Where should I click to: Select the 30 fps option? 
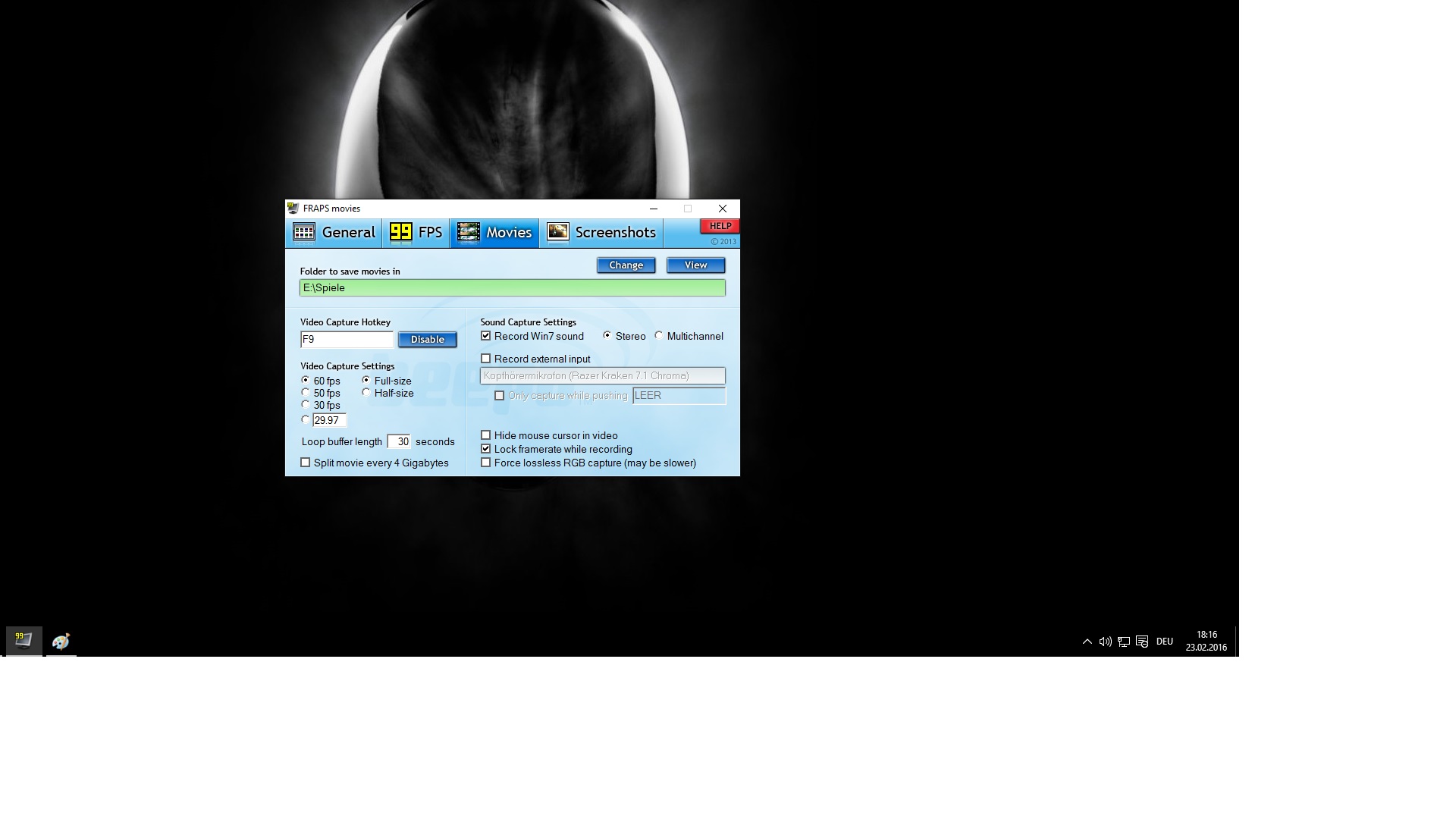(x=306, y=405)
